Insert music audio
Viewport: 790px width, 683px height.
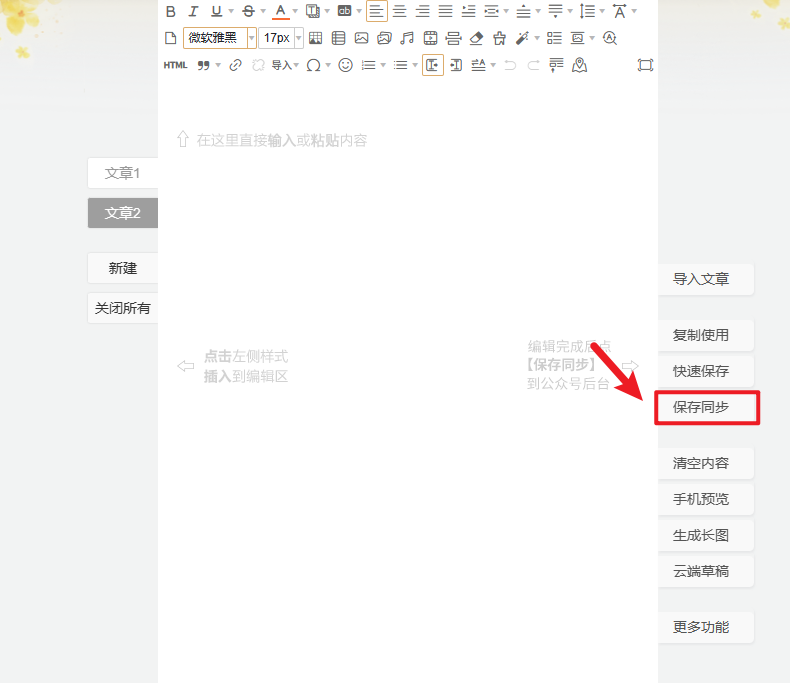click(407, 38)
